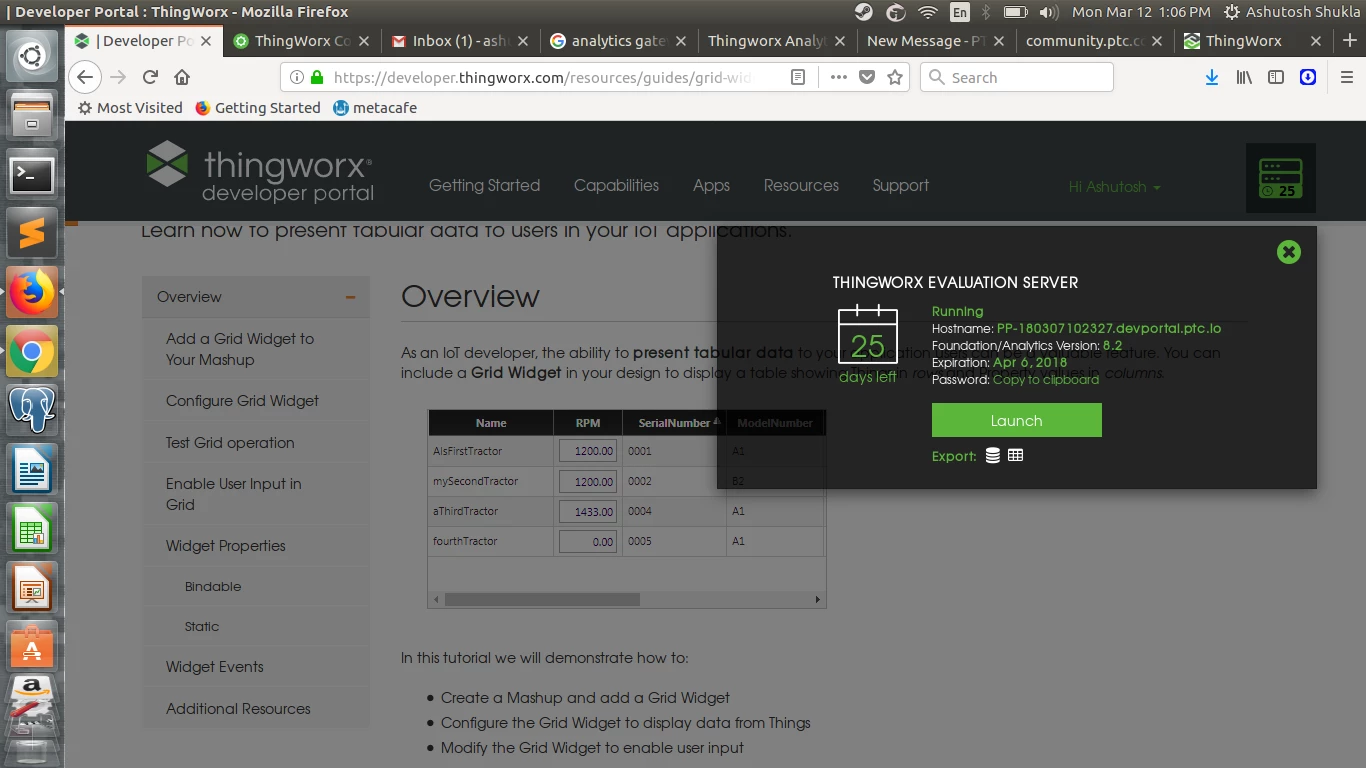Close the Developer Portal tab

tap(207, 41)
